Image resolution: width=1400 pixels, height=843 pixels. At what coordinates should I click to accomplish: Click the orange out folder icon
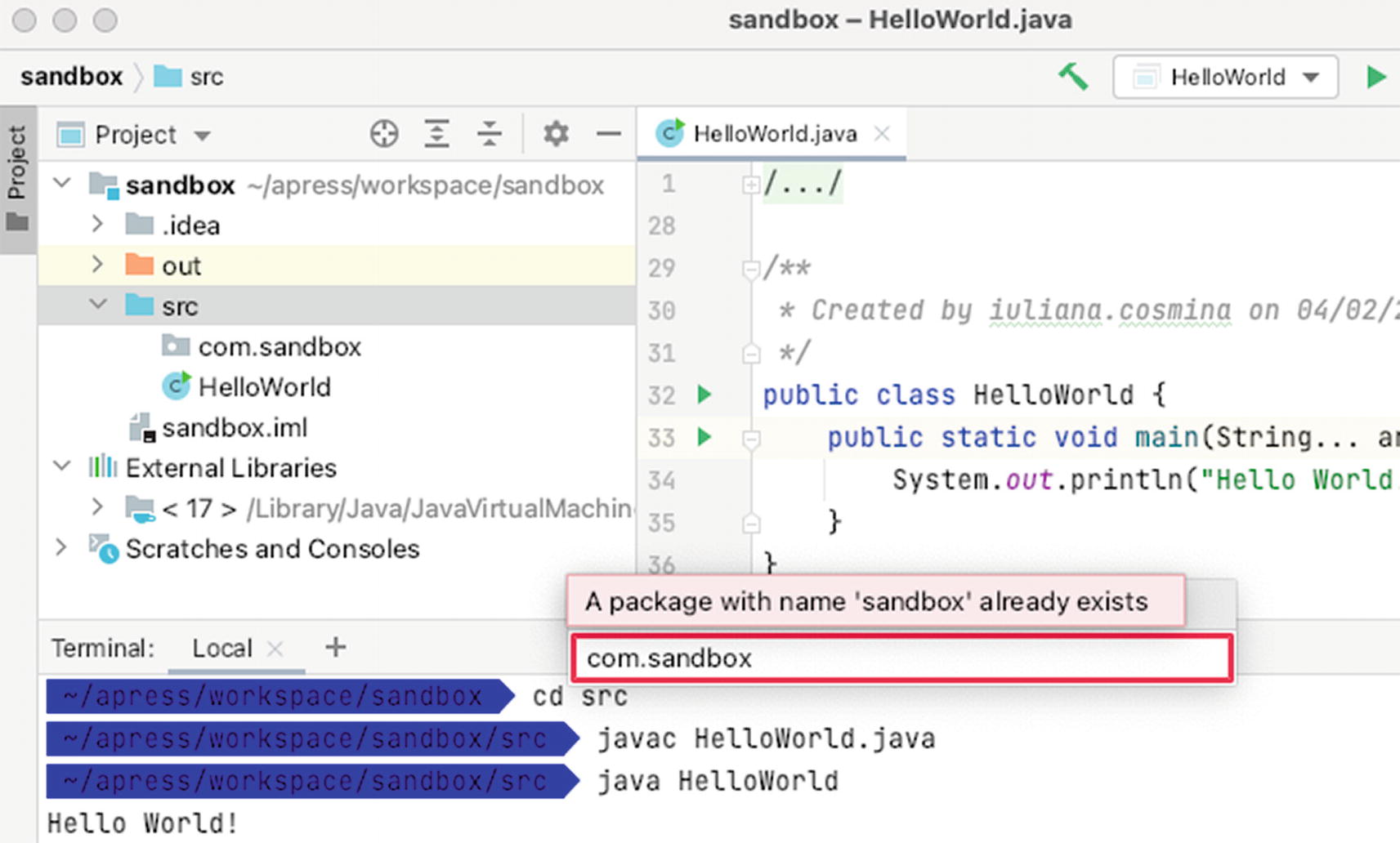(x=140, y=265)
